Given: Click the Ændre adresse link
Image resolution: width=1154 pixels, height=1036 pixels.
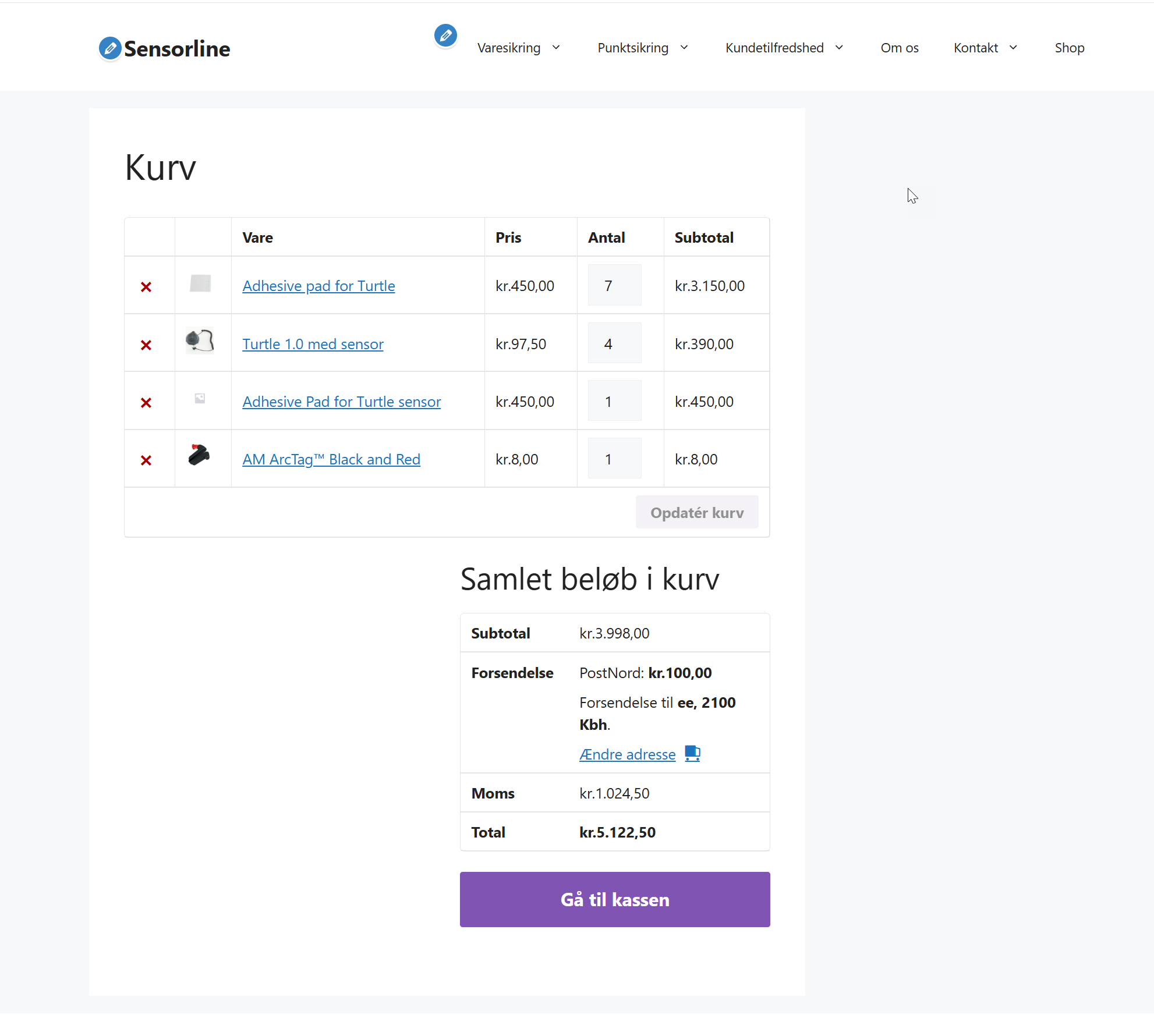Looking at the screenshot, I should click(627, 754).
